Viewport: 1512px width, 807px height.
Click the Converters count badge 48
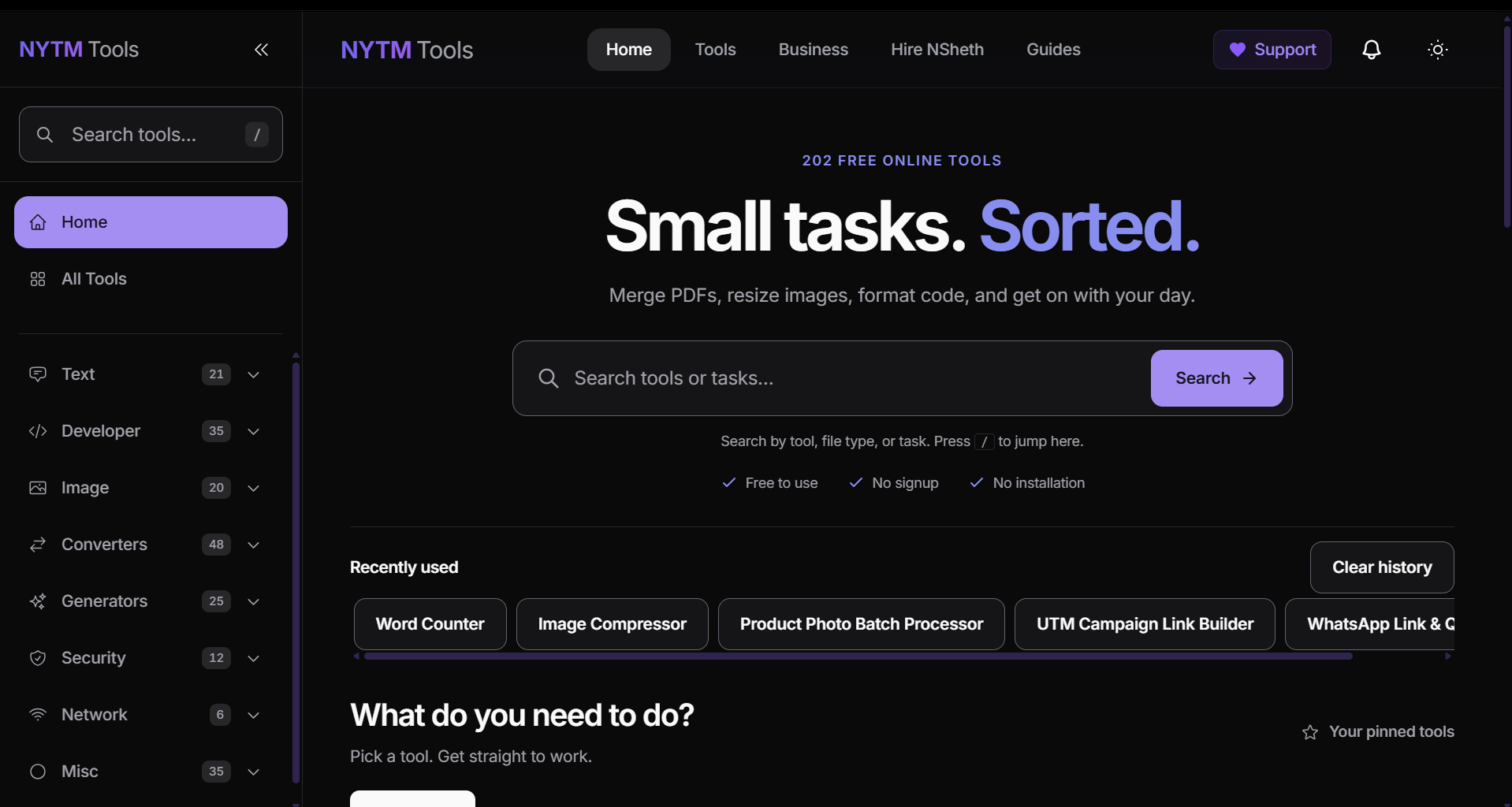tap(216, 545)
